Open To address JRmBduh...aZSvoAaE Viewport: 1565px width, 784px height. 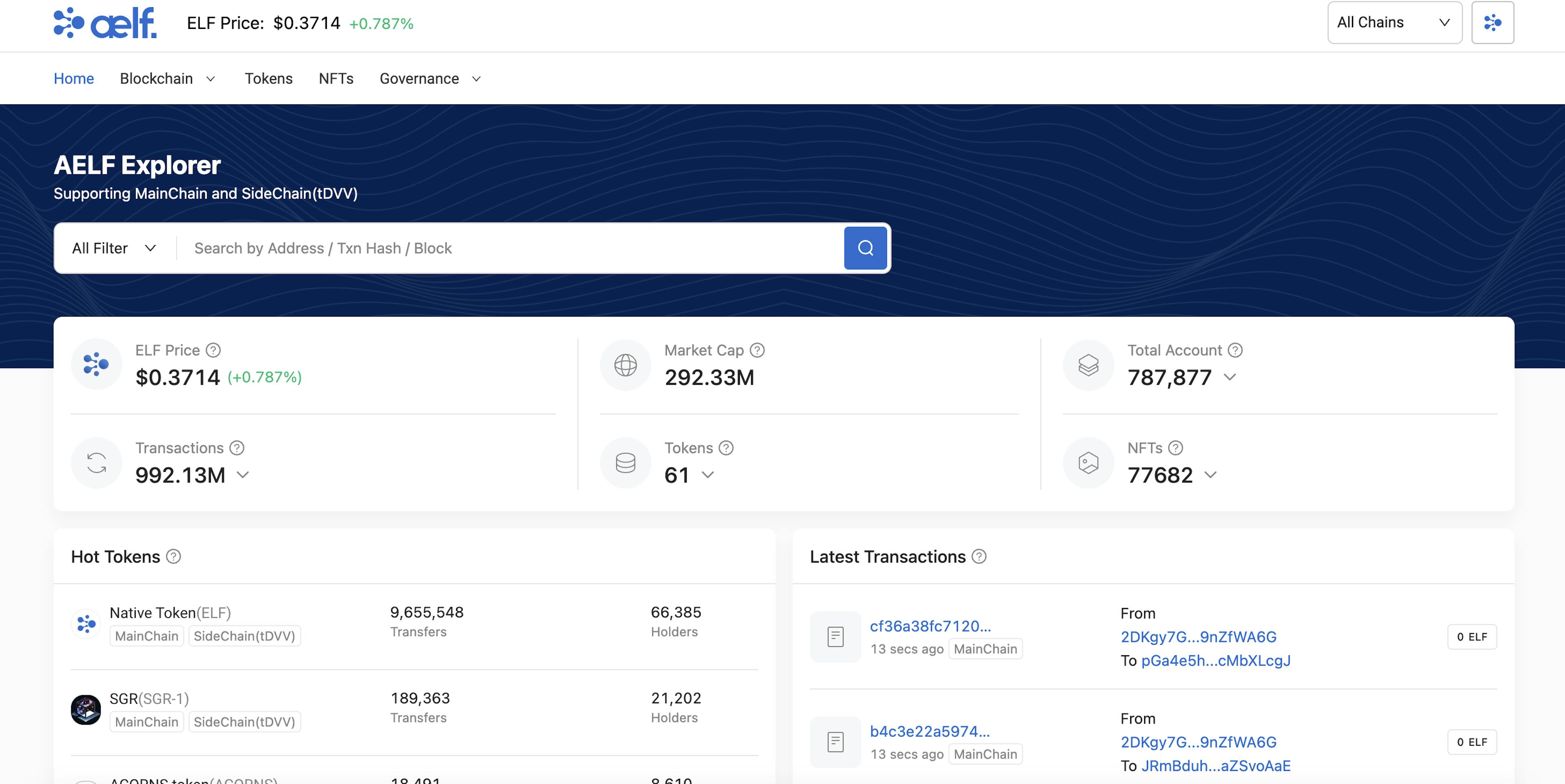point(1216,766)
